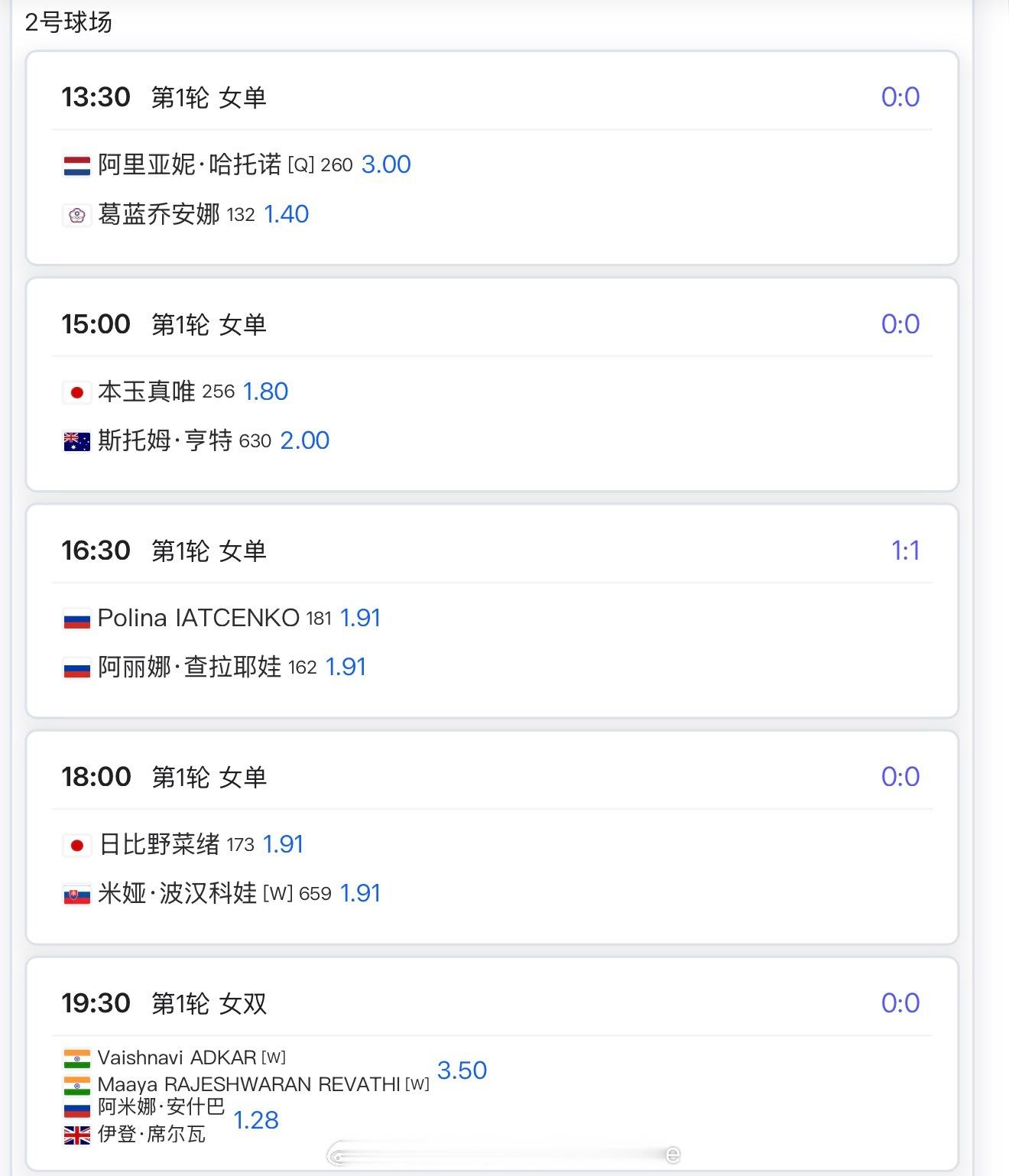Open player 阿丽娜·查拉耶娃's name link
This screenshot has height=1176, width=1009.
[x=190, y=667]
